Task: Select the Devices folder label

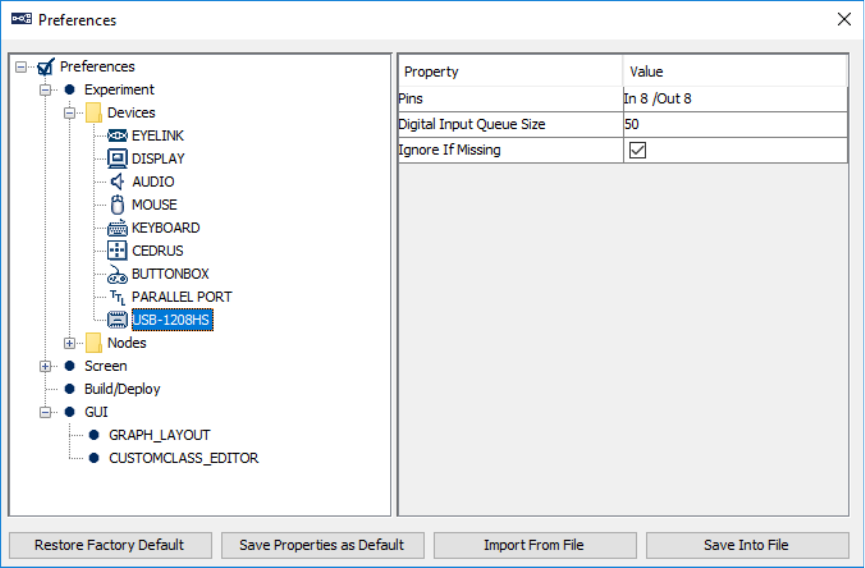Action: 131,112
